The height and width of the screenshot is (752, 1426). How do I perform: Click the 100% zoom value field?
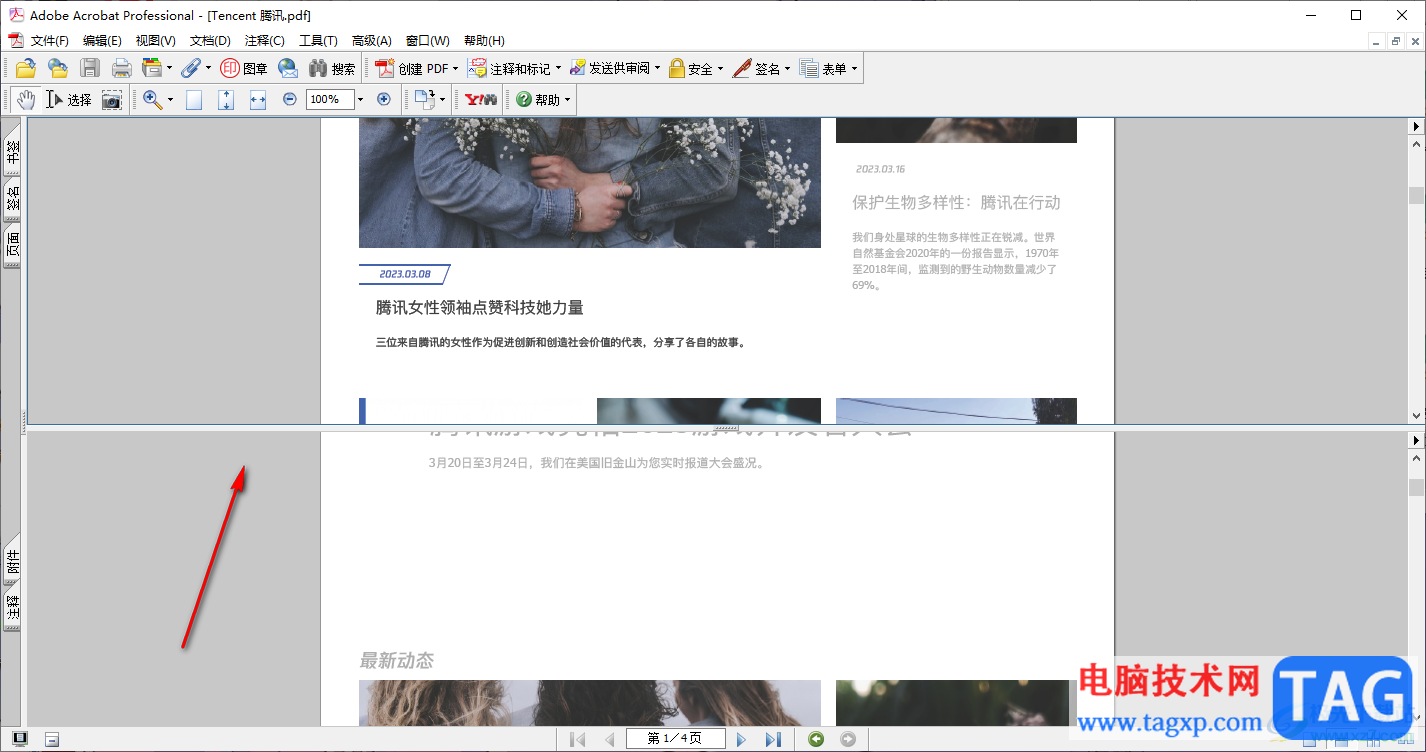330,99
